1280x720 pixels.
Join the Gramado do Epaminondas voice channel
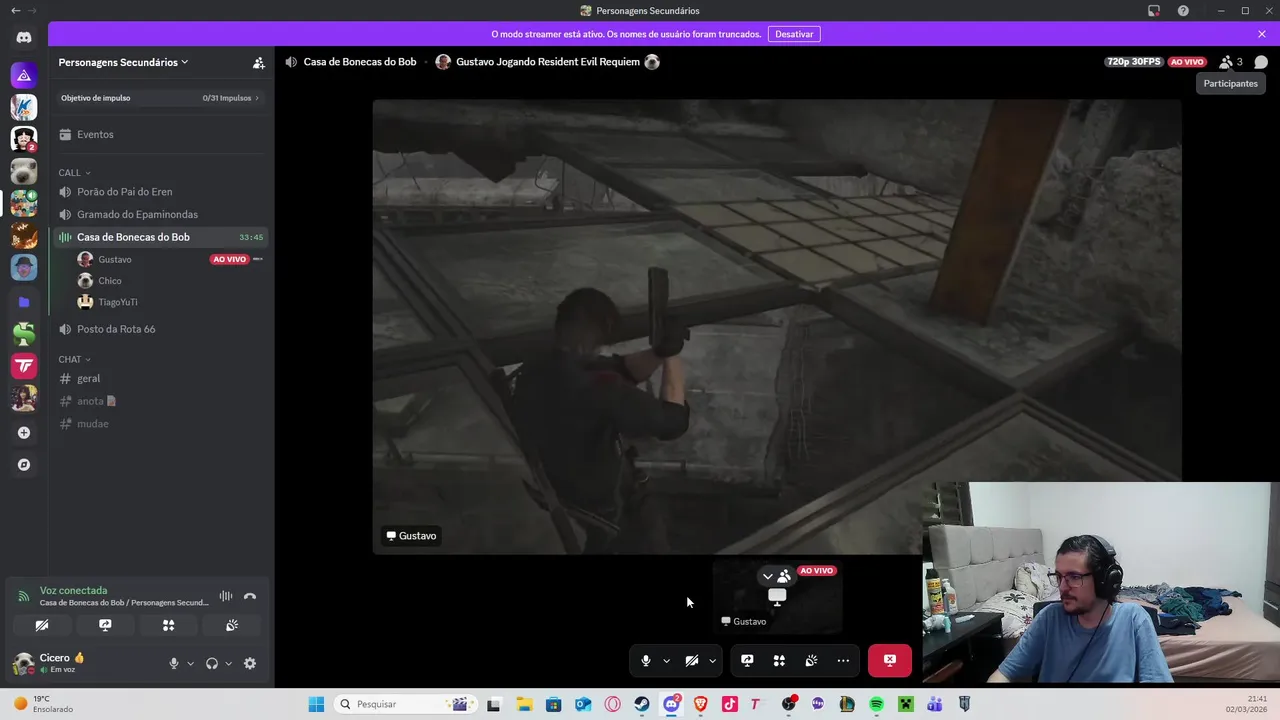pos(160,214)
